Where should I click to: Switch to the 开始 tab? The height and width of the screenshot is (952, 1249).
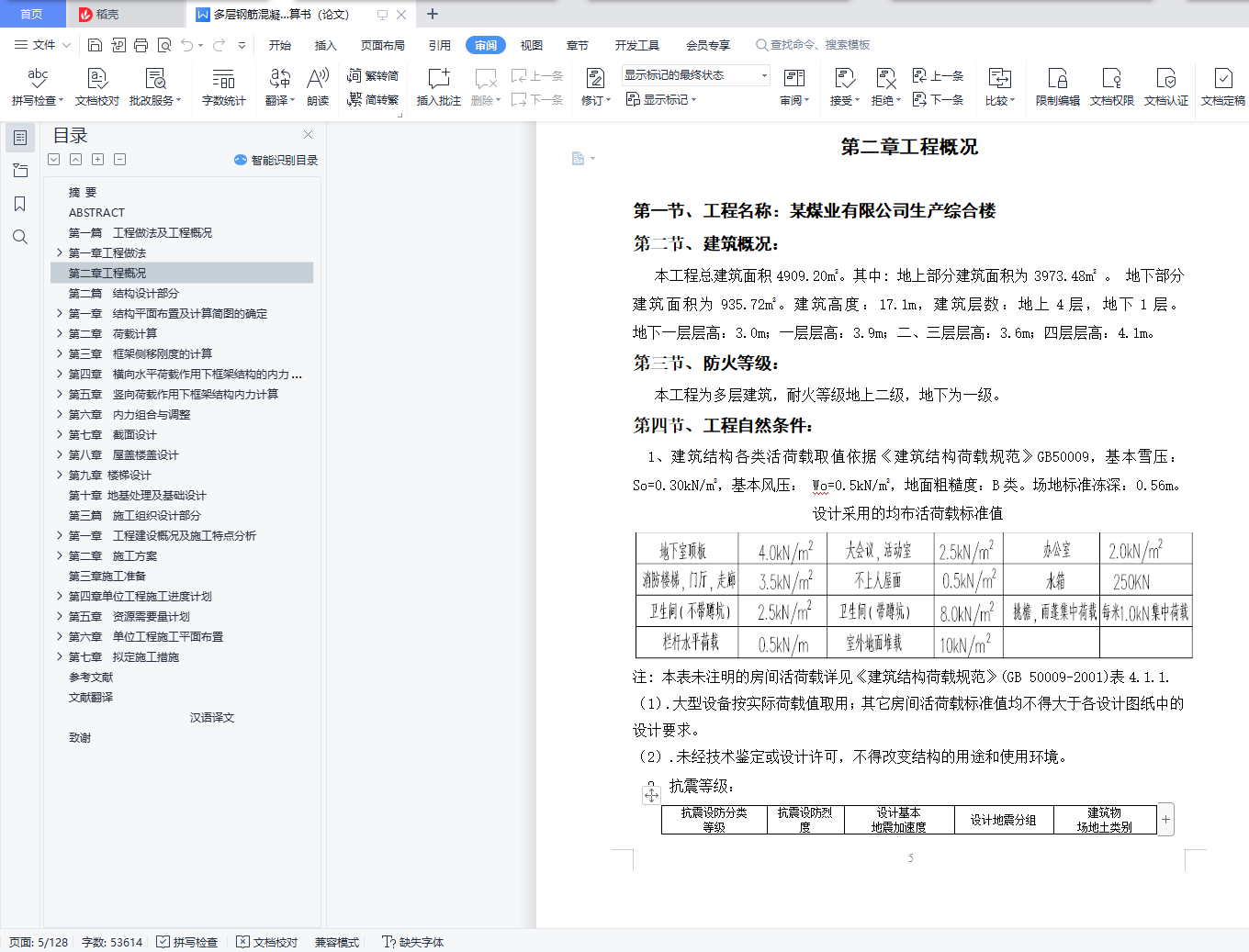point(280,45)
